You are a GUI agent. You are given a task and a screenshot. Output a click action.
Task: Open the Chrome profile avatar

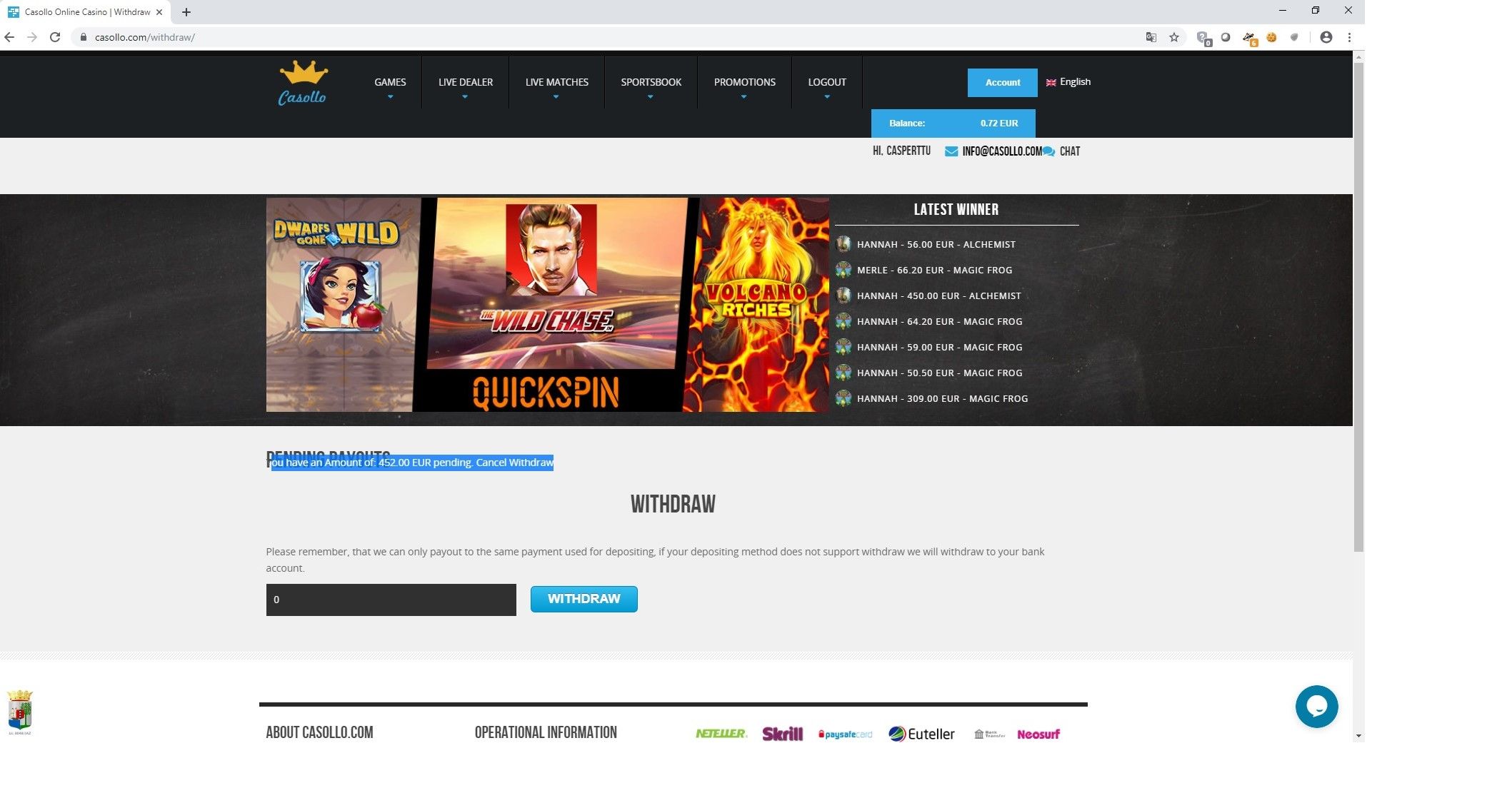pyautogui.click(x=1326, y=37)
